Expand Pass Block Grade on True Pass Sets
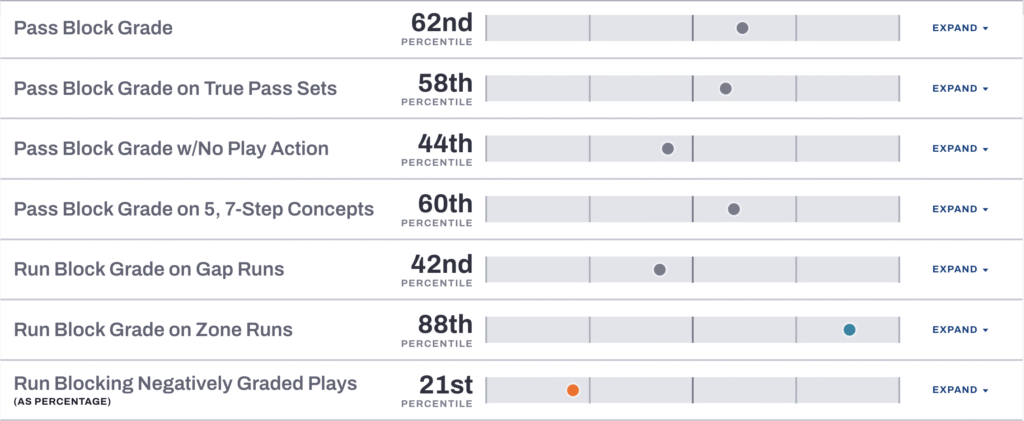 click(x=959, y=88)
